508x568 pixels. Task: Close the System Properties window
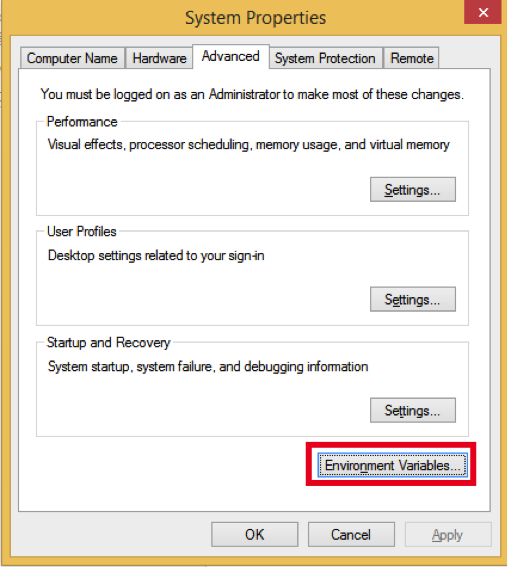pyautogui.click(x=483, y=12)
